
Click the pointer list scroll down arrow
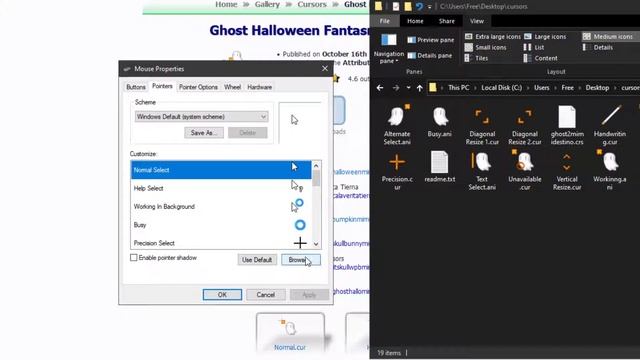316,244
